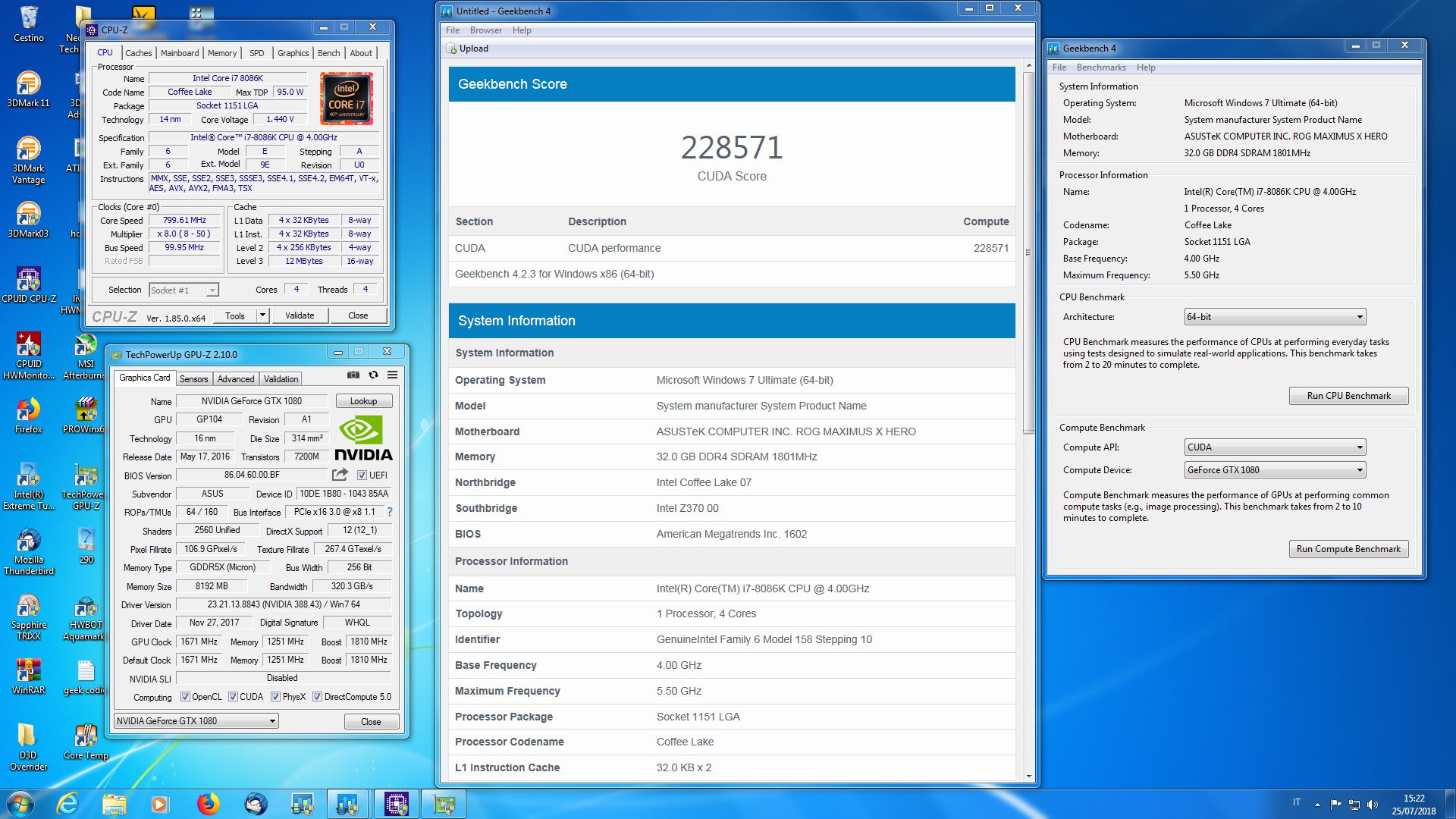Open Cestino recycle bin desktop icon
The width and height of the screenshot is (1456, 819).
(29, 24)
